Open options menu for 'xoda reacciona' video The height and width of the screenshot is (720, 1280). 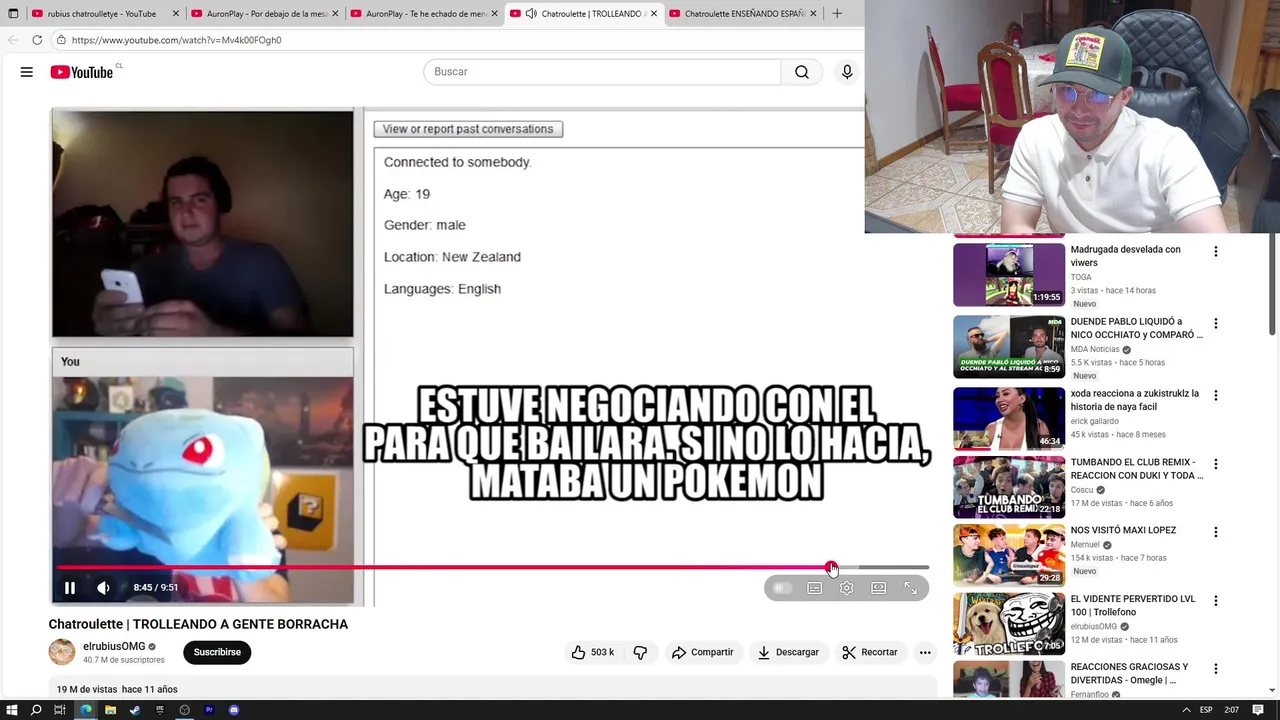pos(1216,396)
